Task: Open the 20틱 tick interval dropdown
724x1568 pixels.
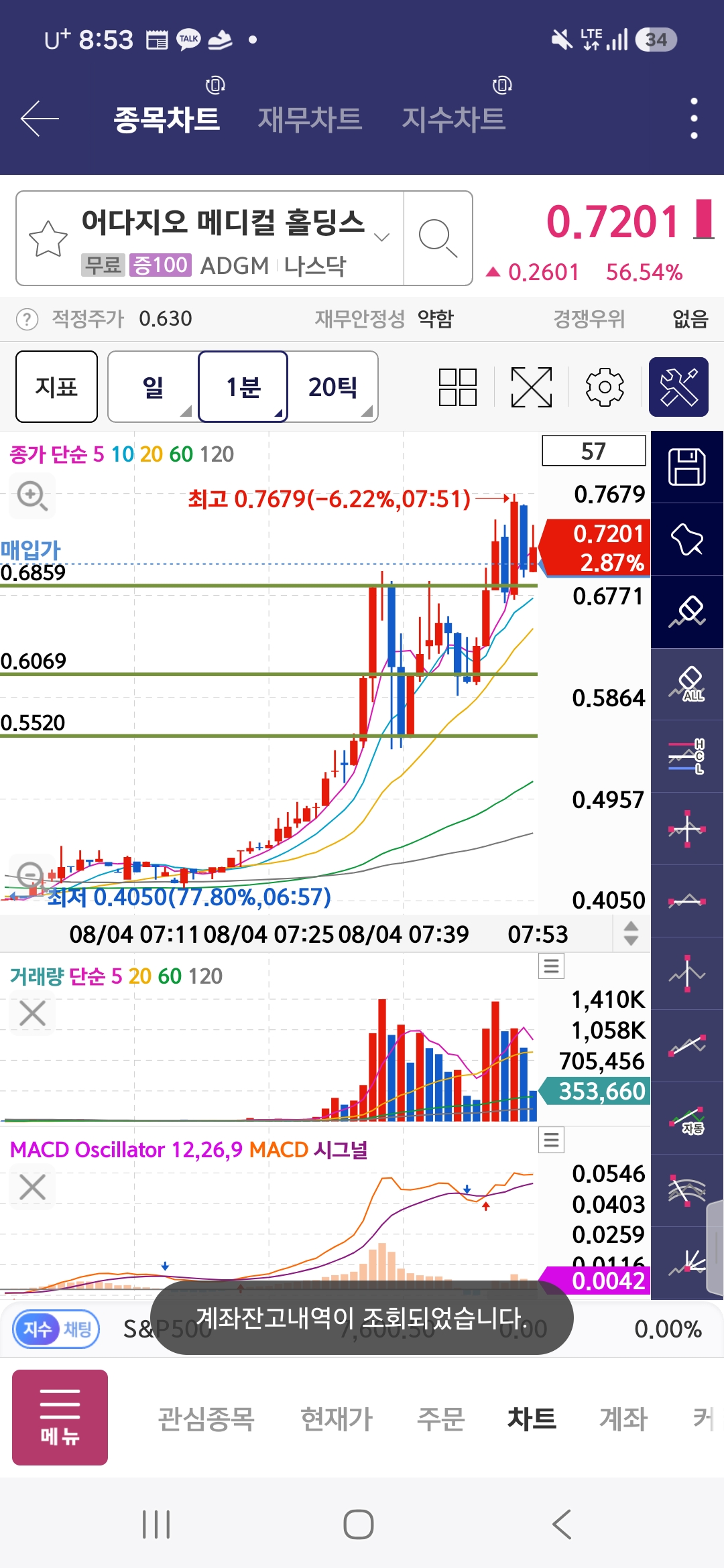Action: [333, 387]
